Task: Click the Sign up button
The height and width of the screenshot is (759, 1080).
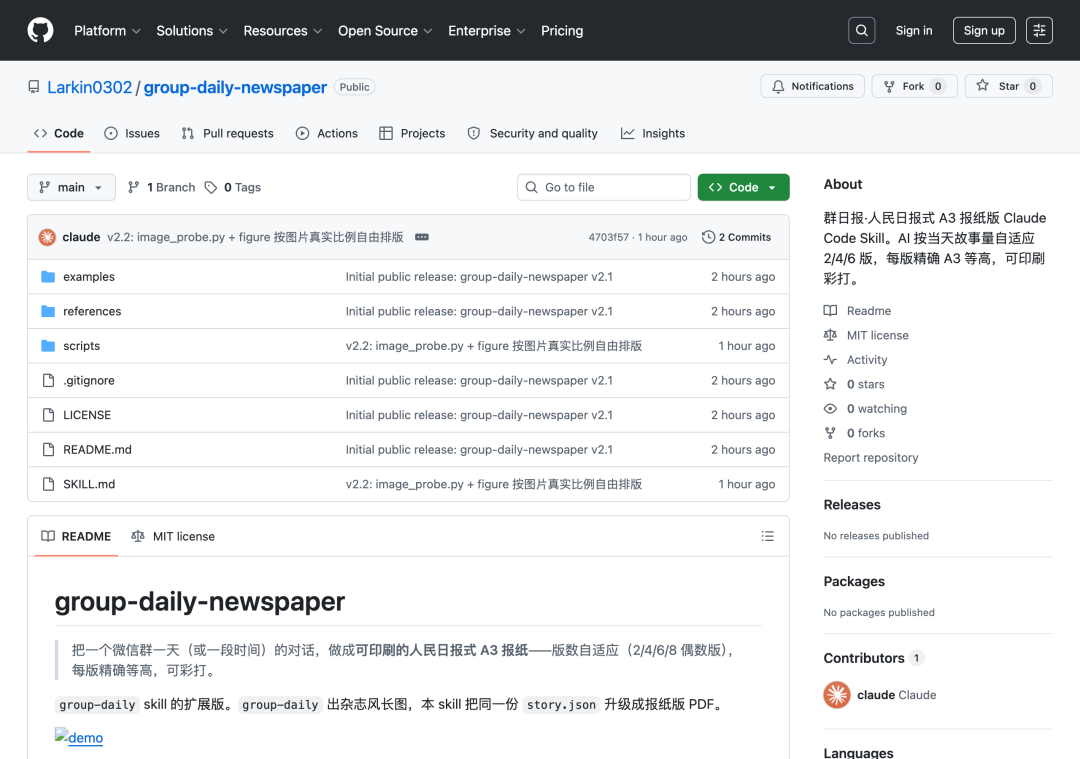Action: (x=984, y=30)
